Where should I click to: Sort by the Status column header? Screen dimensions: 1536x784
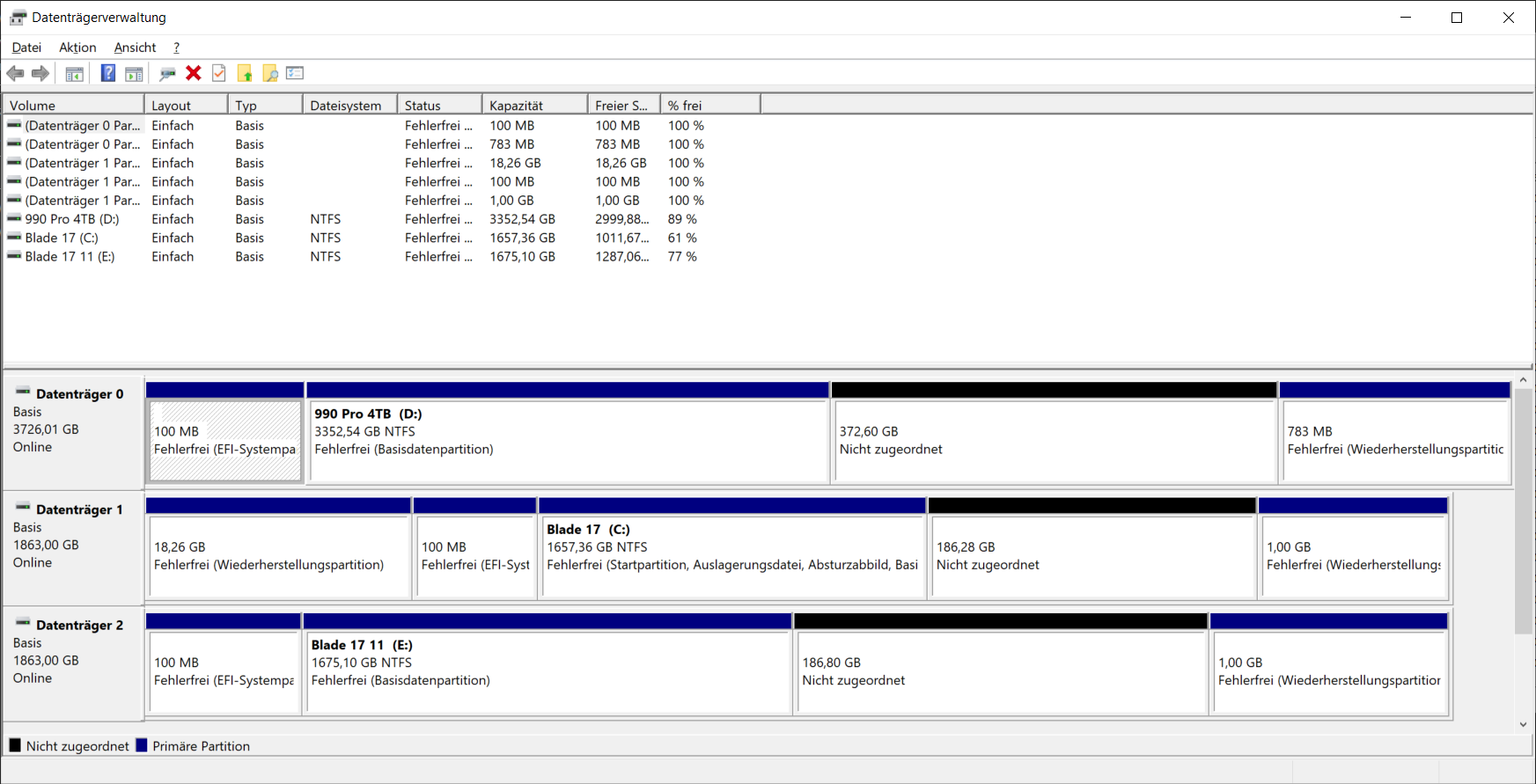click(x=439, y=106)
